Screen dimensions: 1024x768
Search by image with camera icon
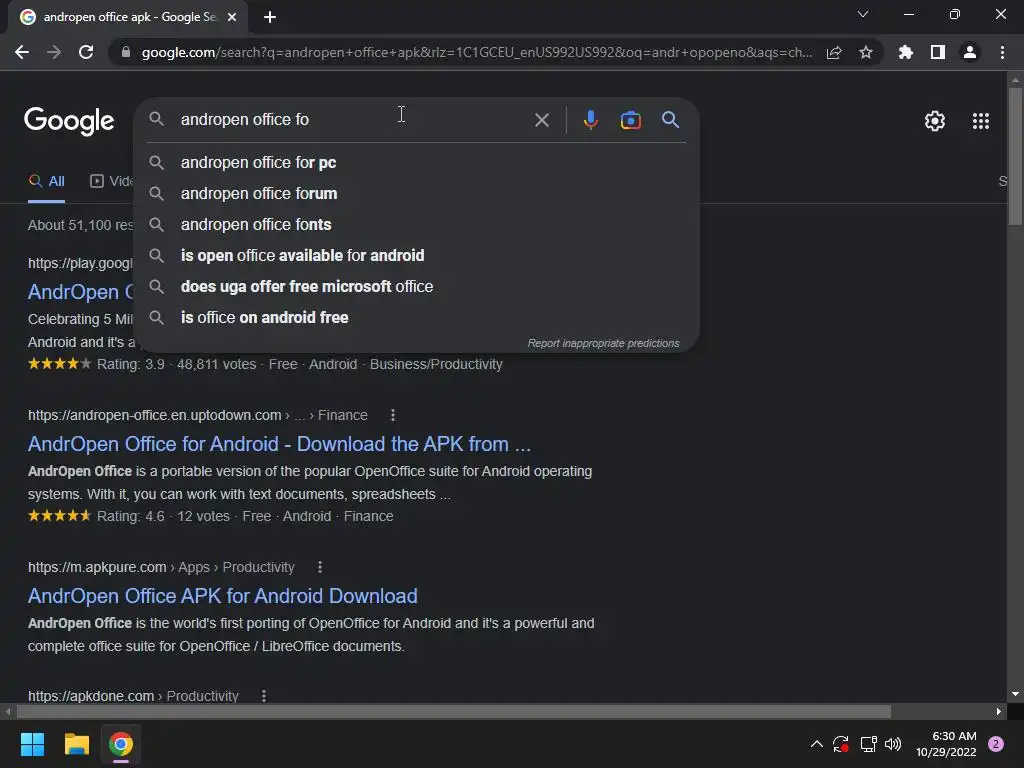(630, 120)
